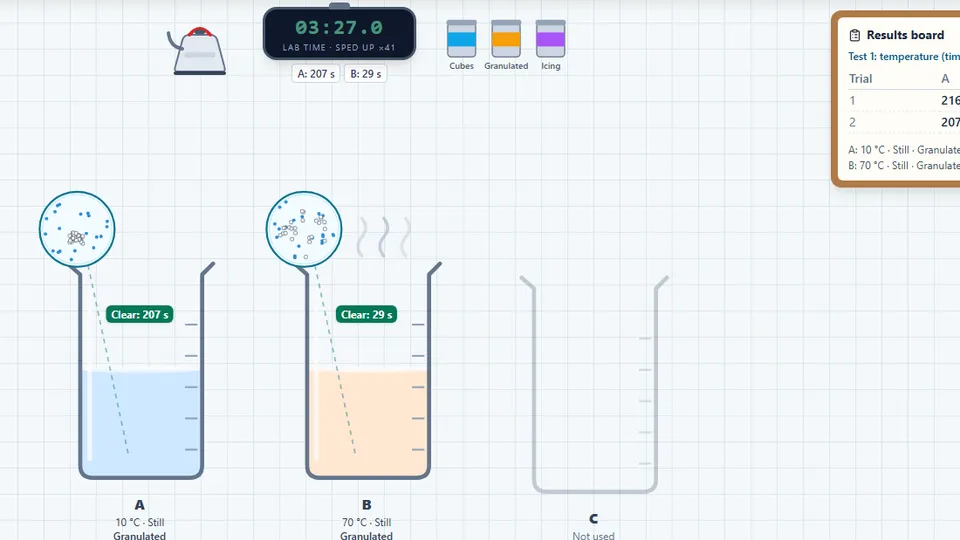Click trial 2 row in results table
The width and height of the screenshot is (960, 540).
tap(904, 122)
